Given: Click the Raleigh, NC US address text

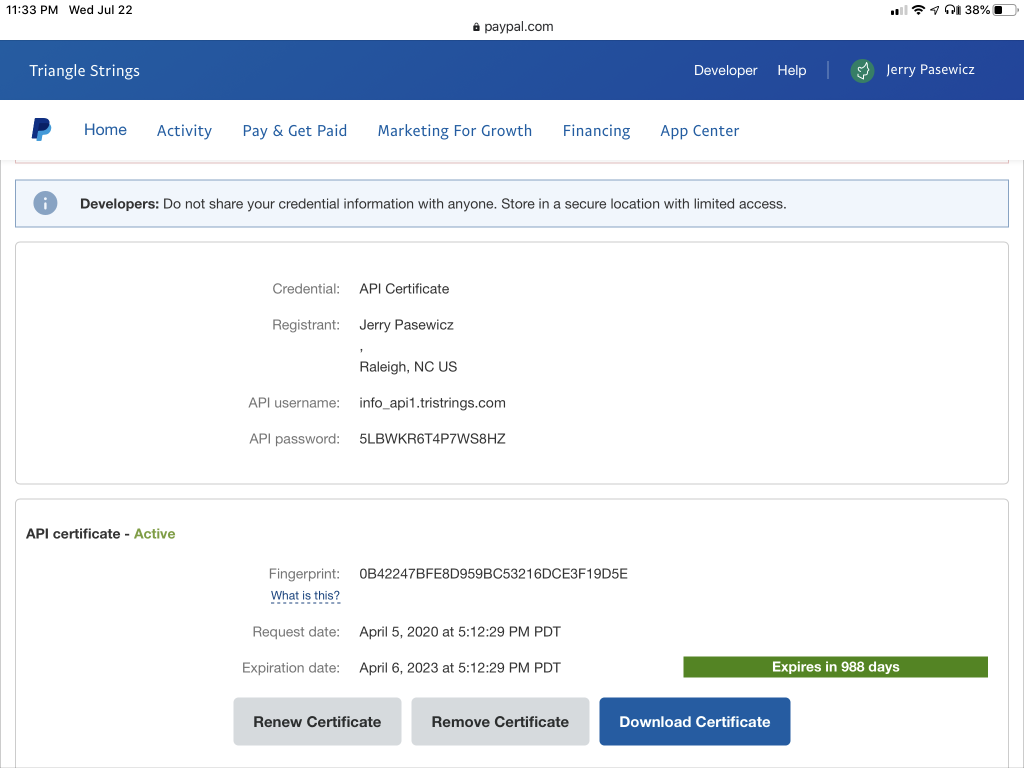Looking at the screenshot, I should point(408,367).
